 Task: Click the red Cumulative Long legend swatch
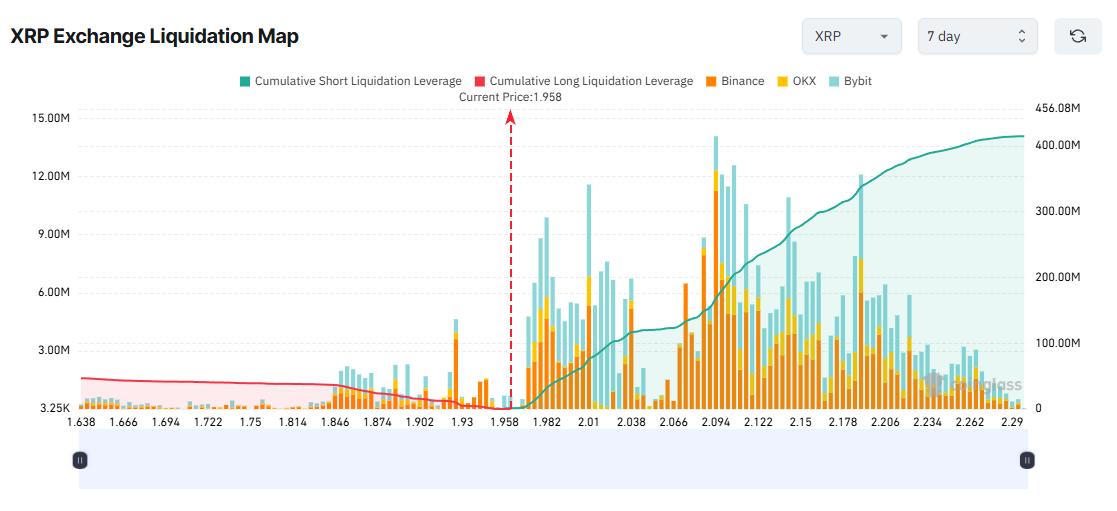pos(480,81)
